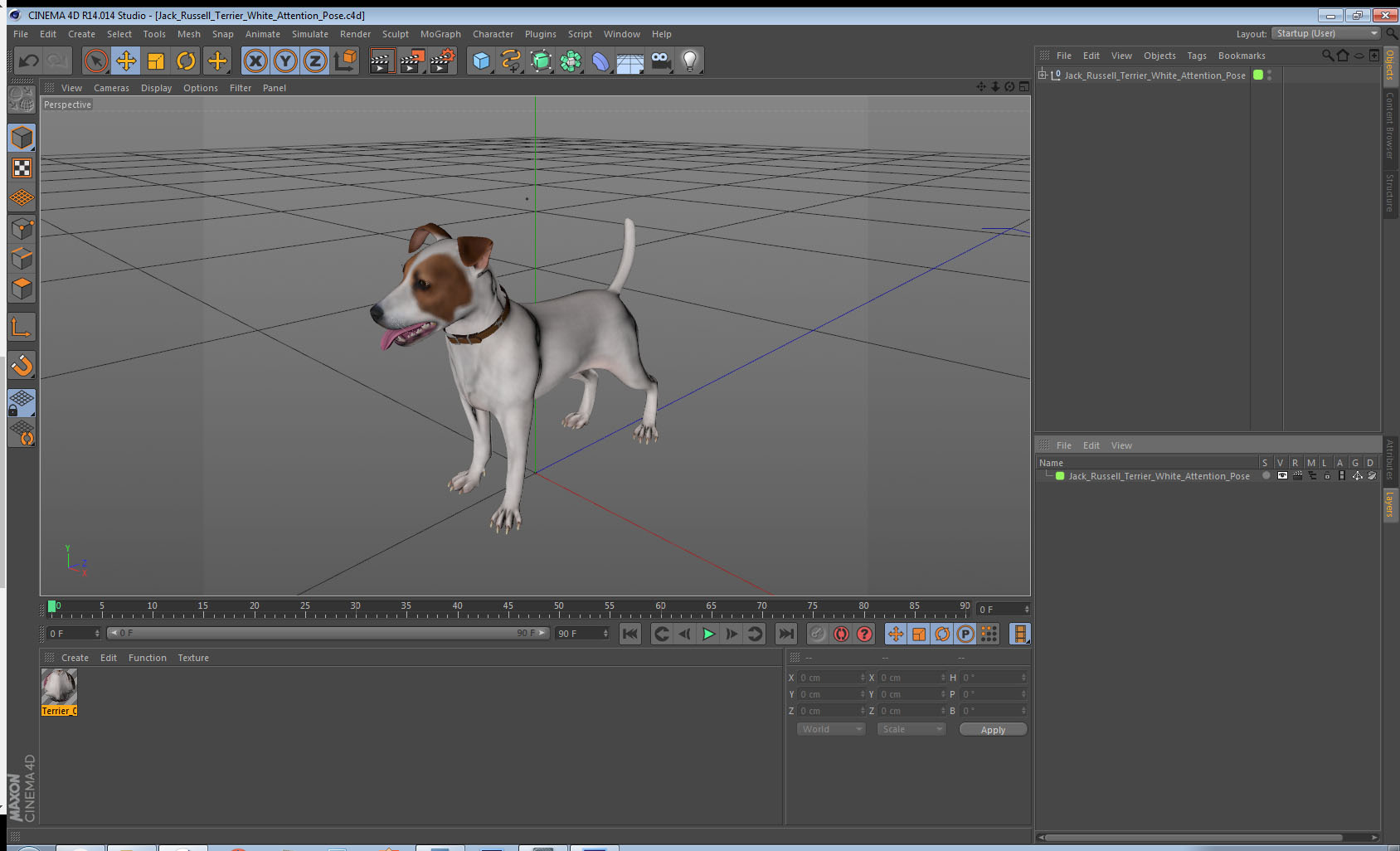Open World coordinate system dropdown

pyautogui.click(x=831, y=729)
